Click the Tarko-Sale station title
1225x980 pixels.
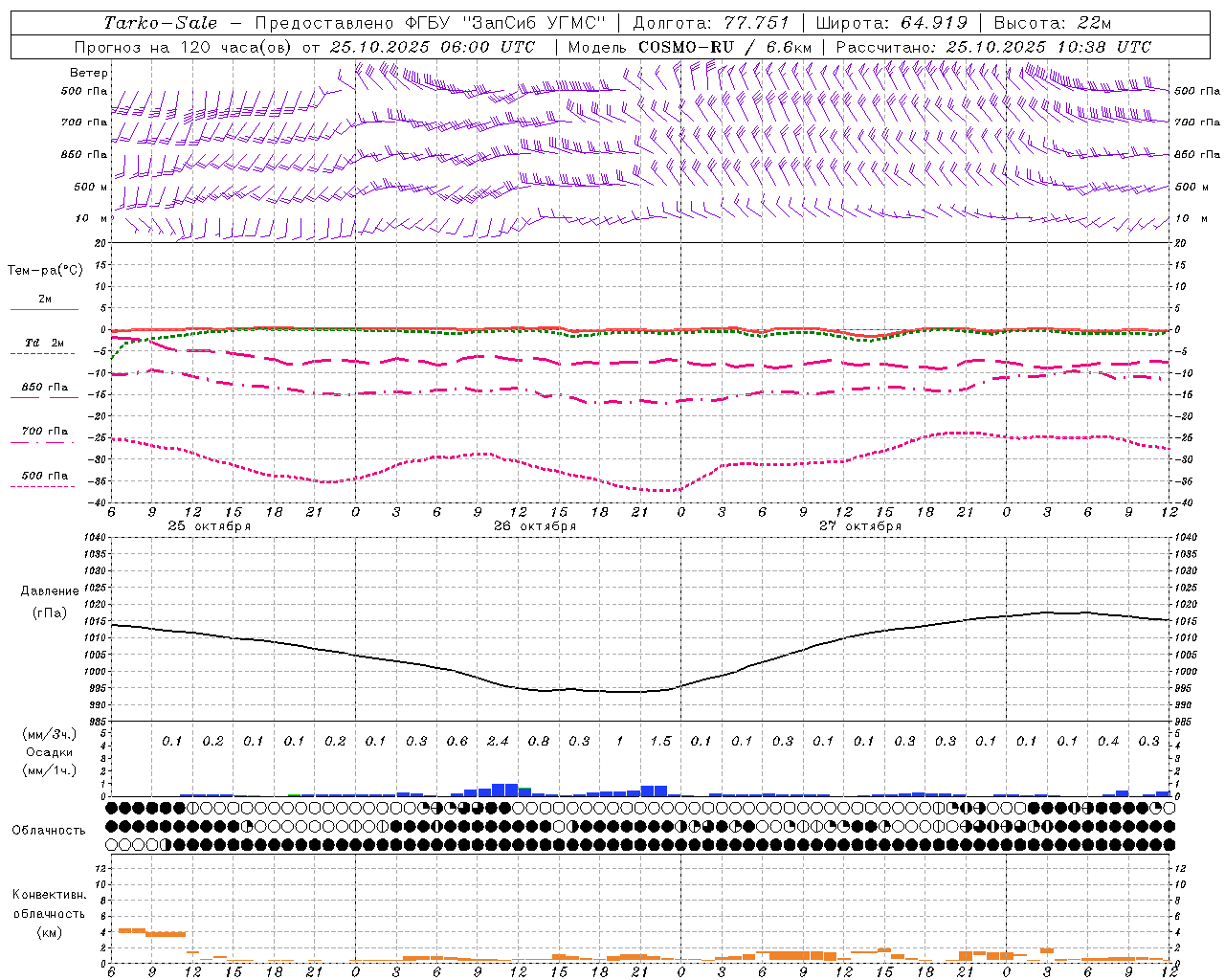coord(161,23)
